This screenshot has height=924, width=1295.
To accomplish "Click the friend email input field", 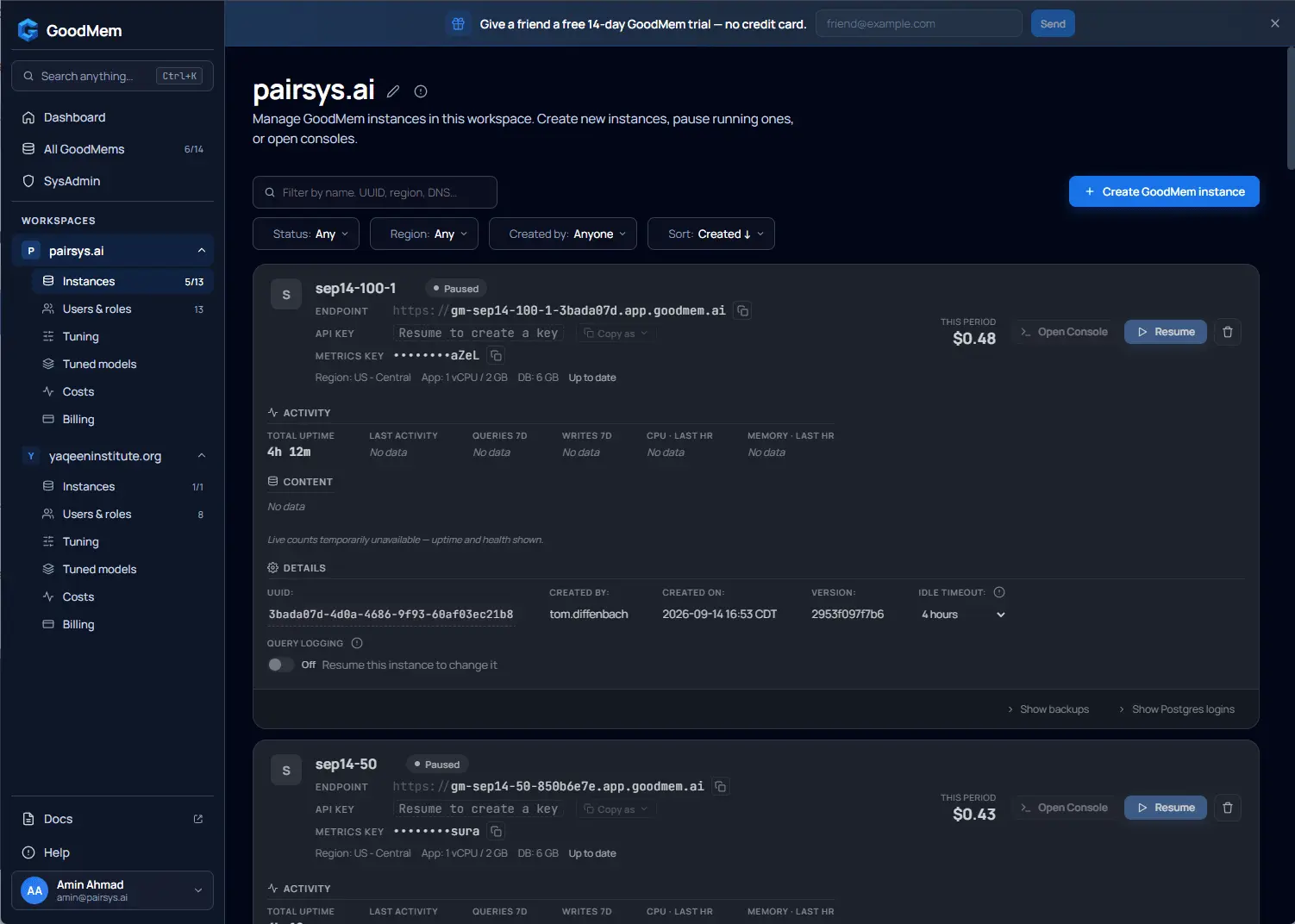I will [x=919, y=23].
